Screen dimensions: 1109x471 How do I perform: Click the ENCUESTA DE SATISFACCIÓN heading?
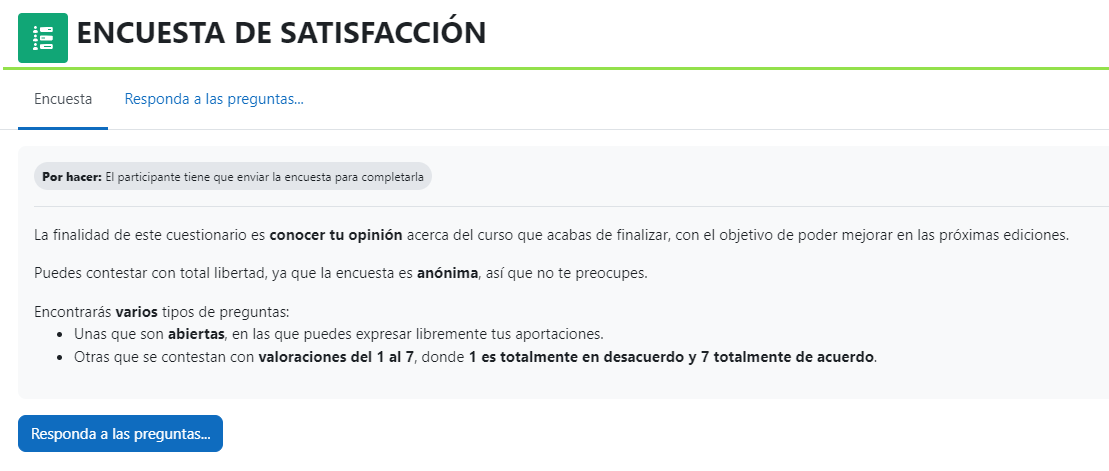(281, 33)
